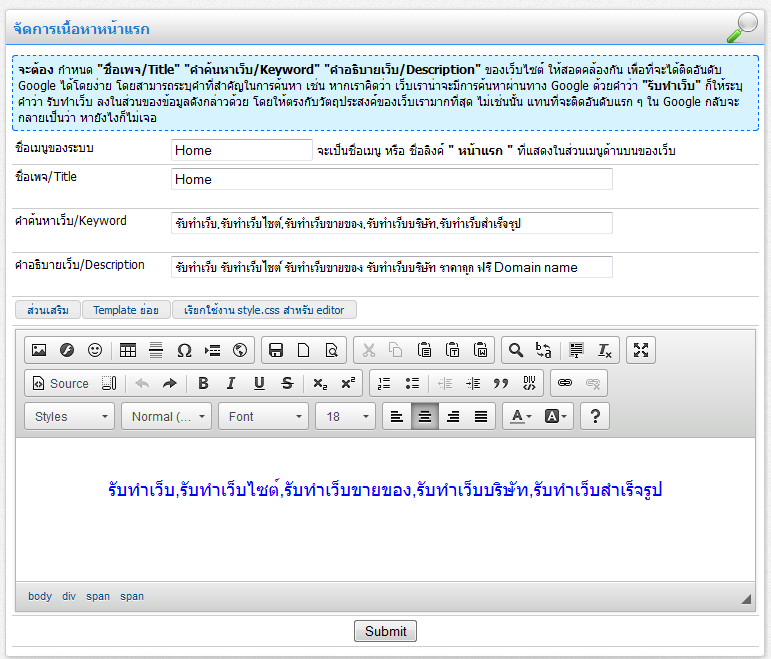771x659 pixels.
Task: Increase the paragraph indent
Action: pyautogui.click(x=473, y=383)
